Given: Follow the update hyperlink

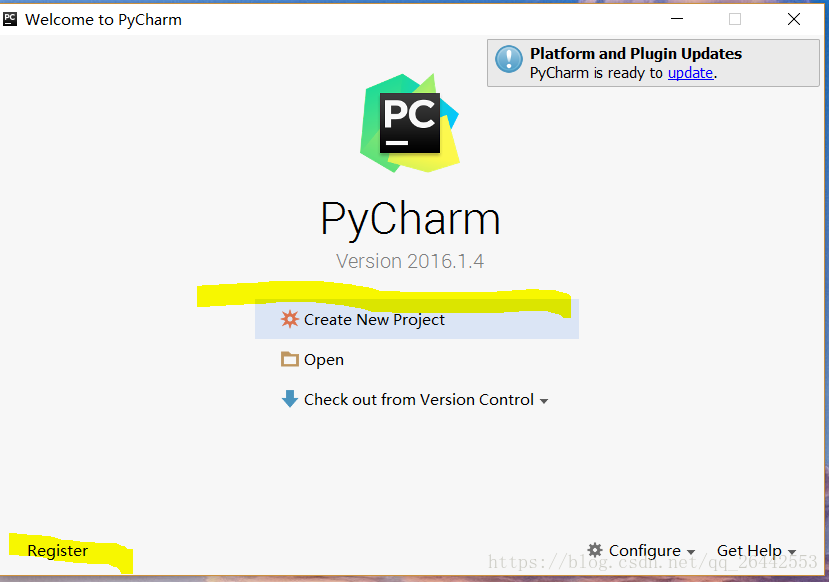Looking at the screenshot, I should (690, 73).
